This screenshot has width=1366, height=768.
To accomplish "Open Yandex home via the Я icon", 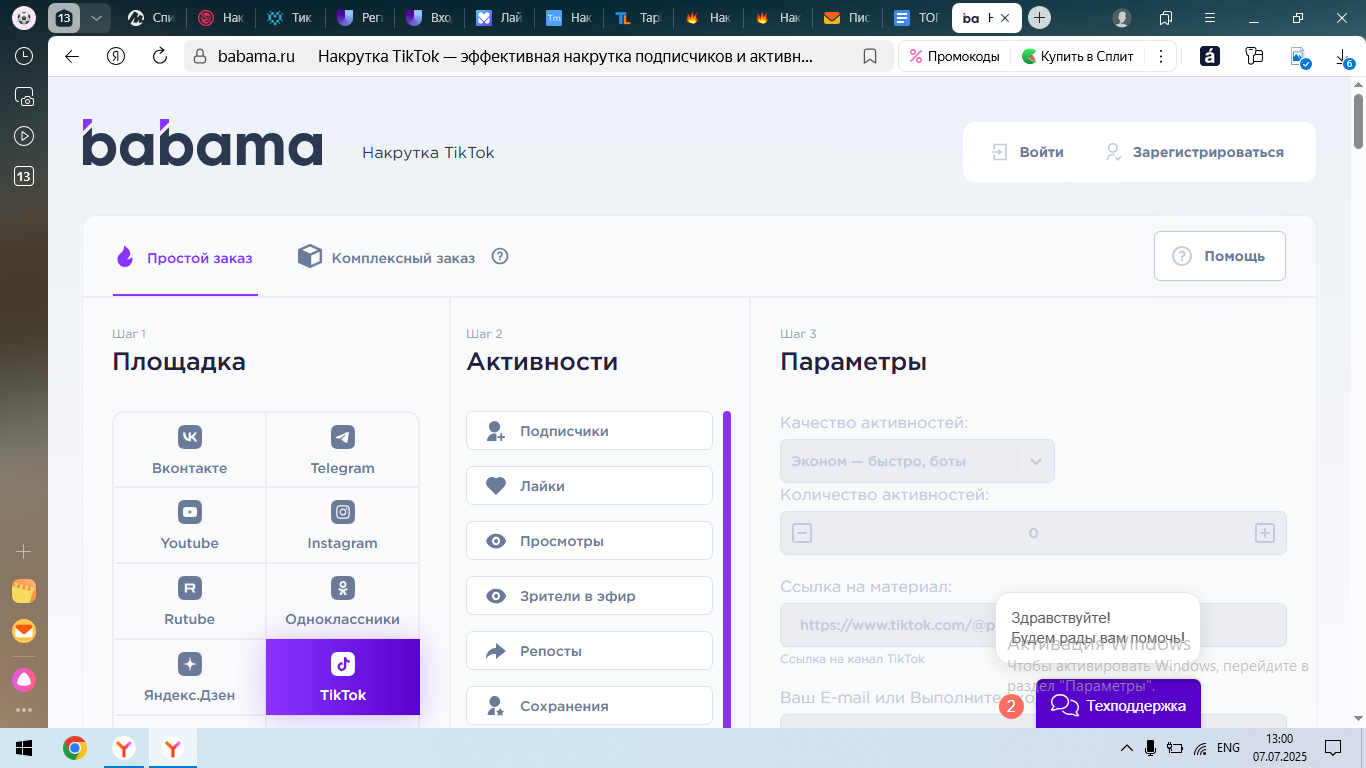I will coord(116,56).
